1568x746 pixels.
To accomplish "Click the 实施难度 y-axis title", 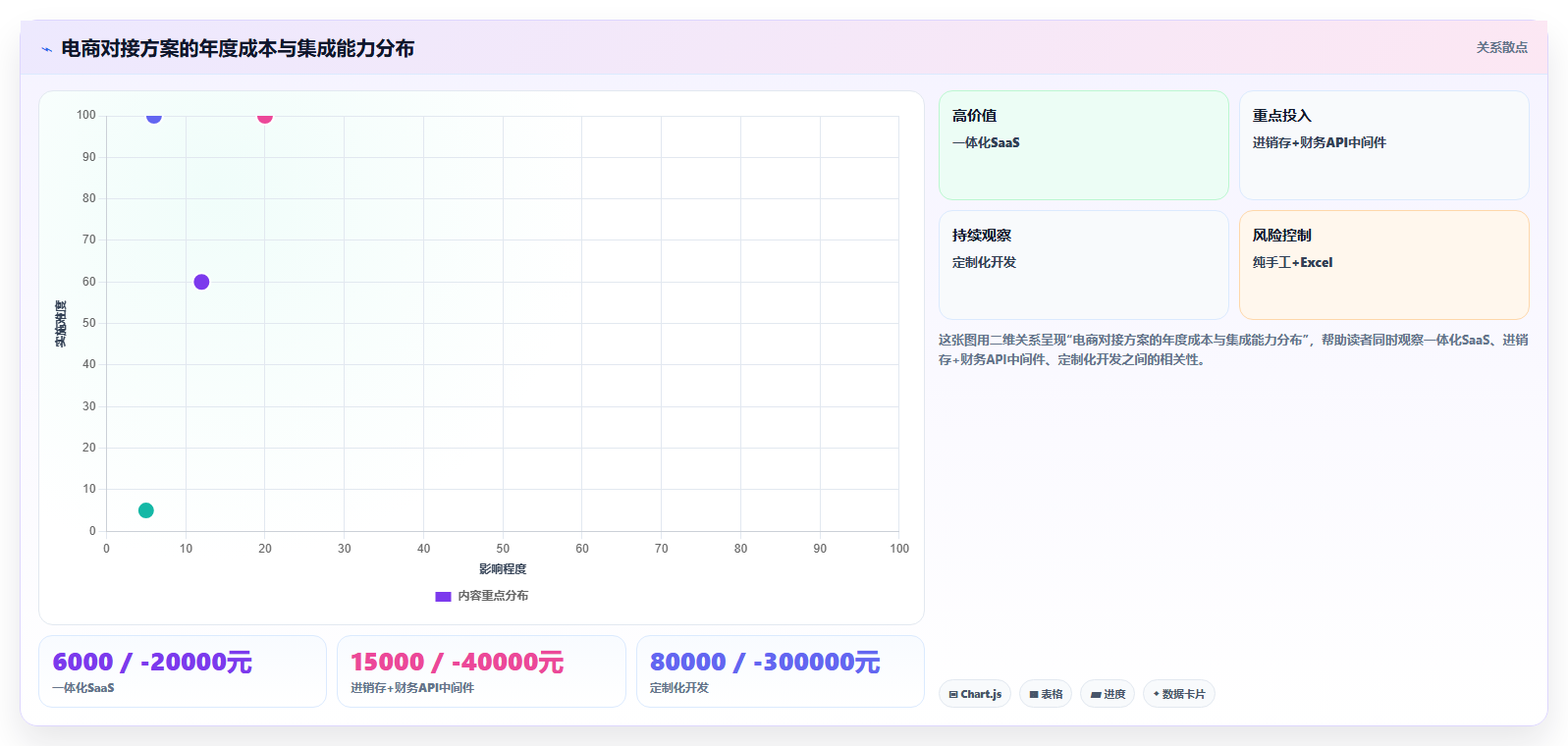I will point(61,324).
